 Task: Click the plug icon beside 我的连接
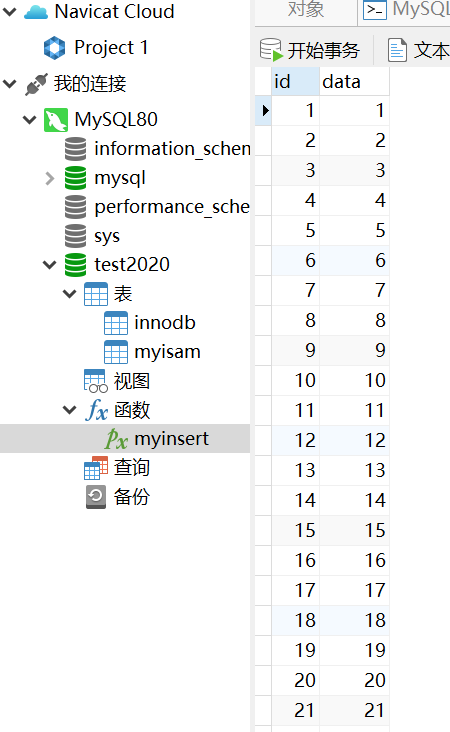(x=36, y=84)
